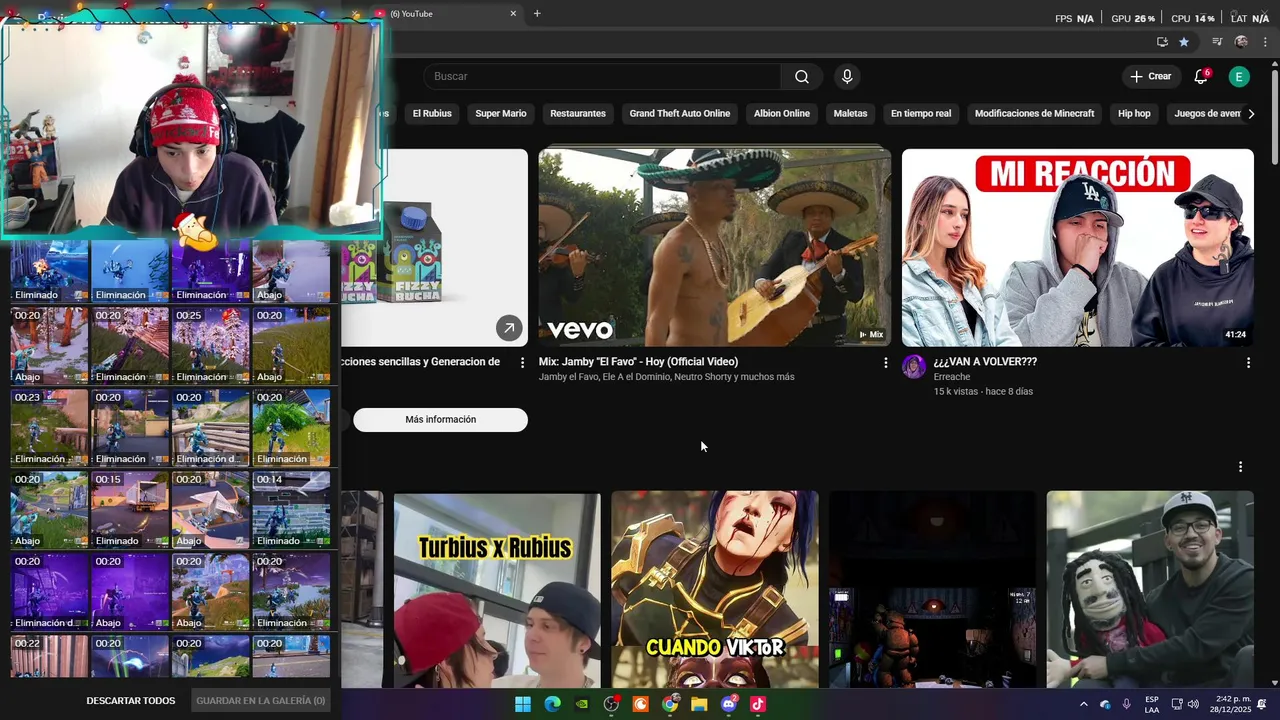Focus the Buscar search field
The width and height of the screenshot is (1280, 720).
coord(602,77)
